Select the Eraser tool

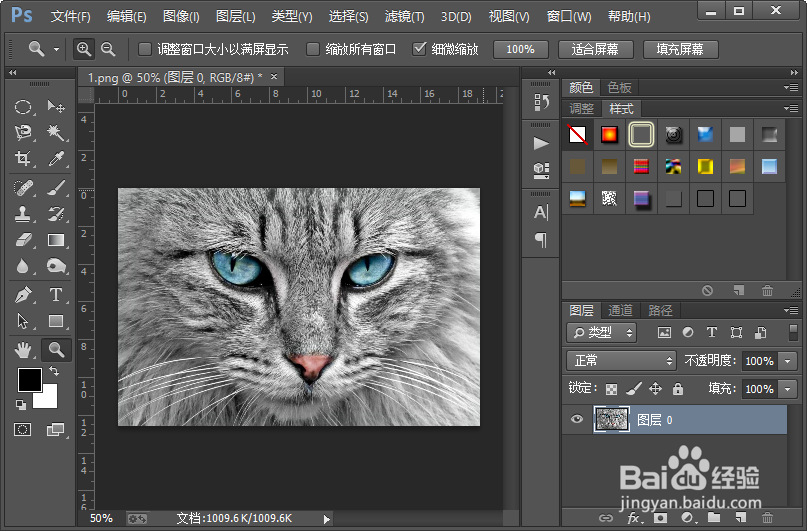(x=23, y=240)
